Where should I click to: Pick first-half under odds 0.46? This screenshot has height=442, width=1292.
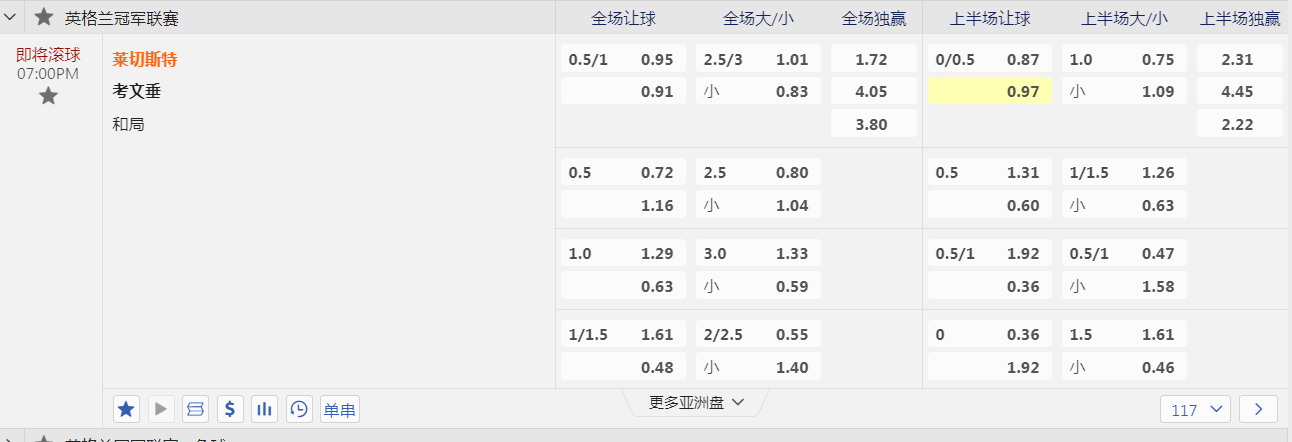1124,366
